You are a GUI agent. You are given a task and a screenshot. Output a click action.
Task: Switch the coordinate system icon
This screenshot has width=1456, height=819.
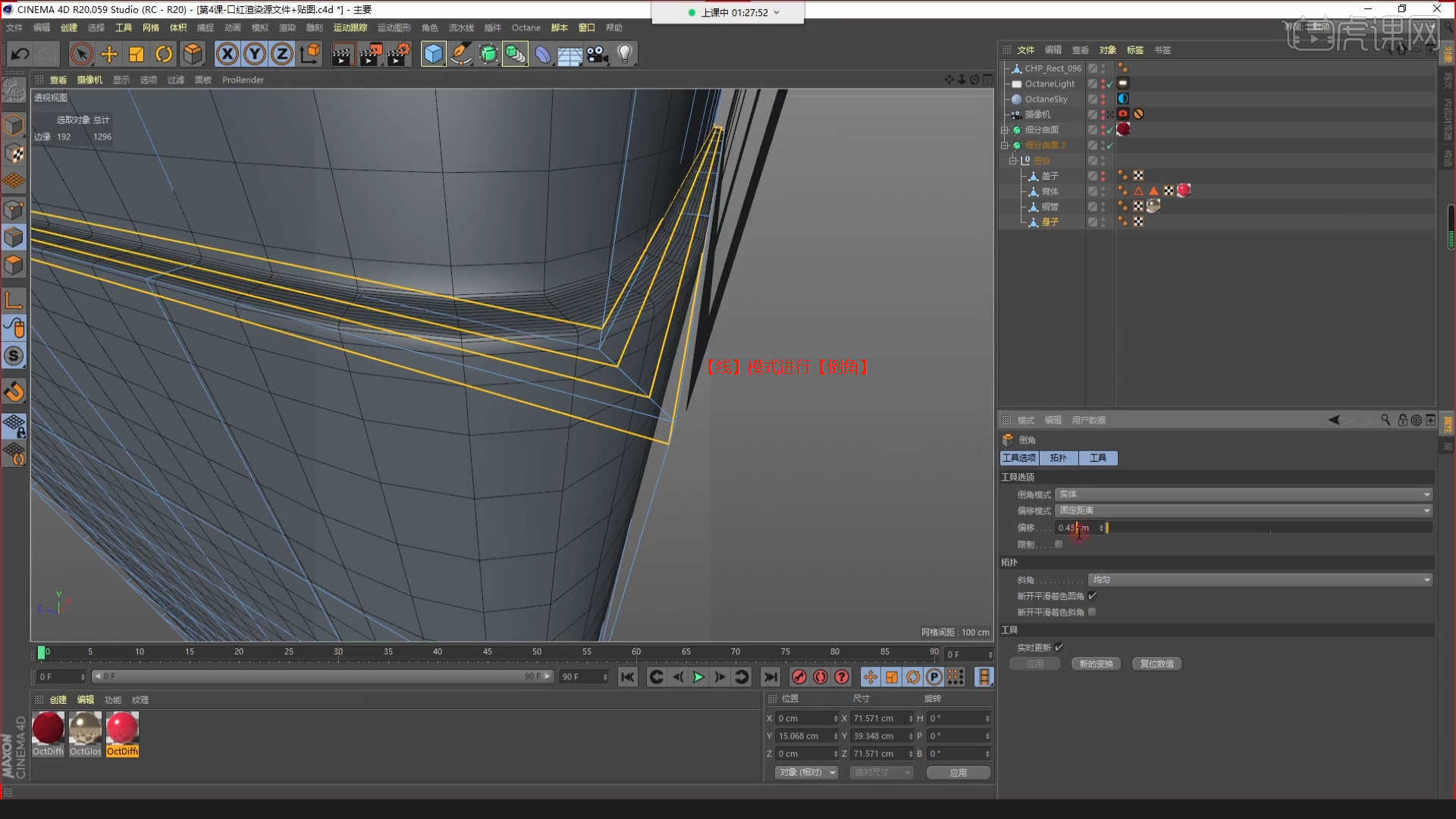pos(310,54)
